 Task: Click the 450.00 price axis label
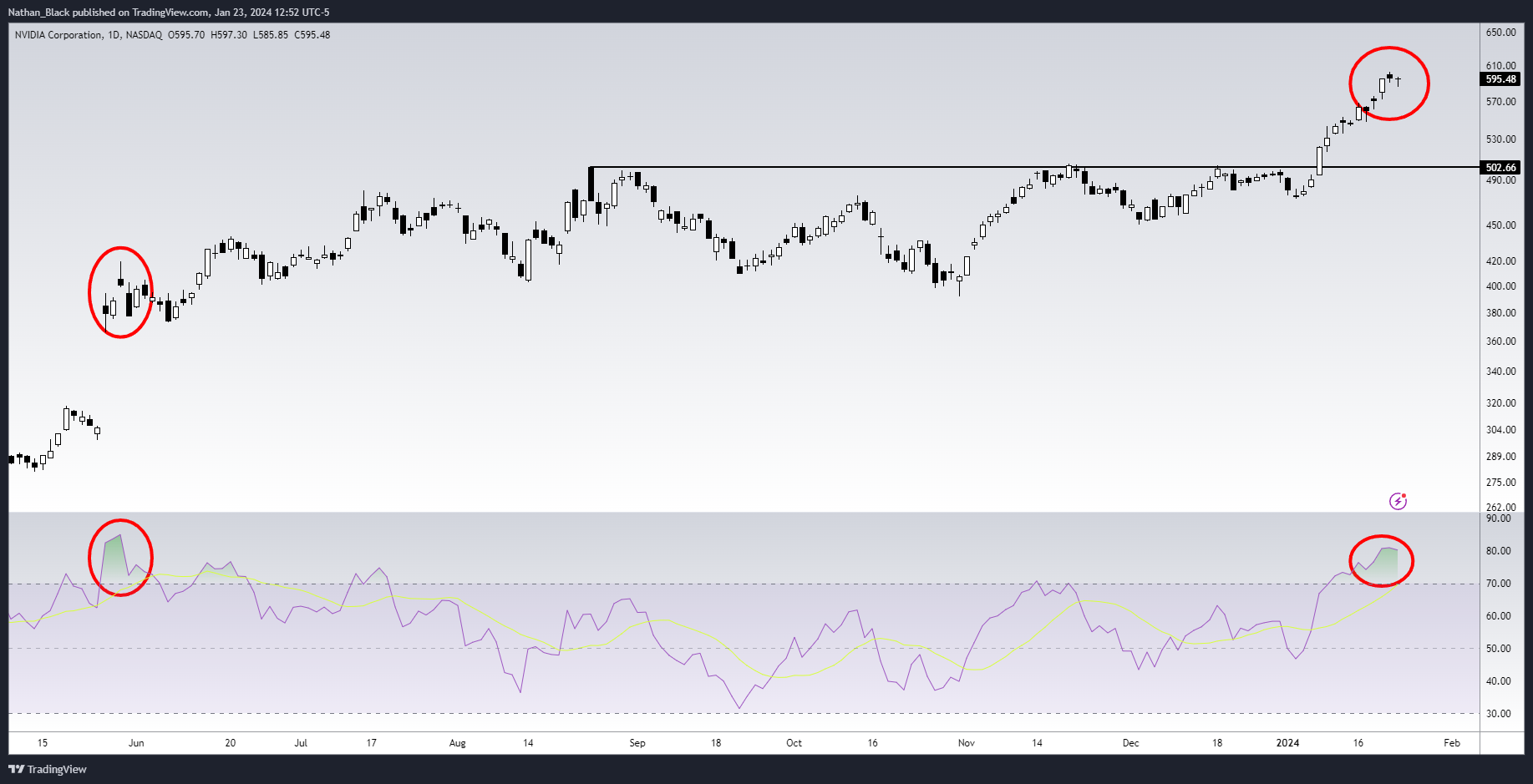coord(1500,225)
